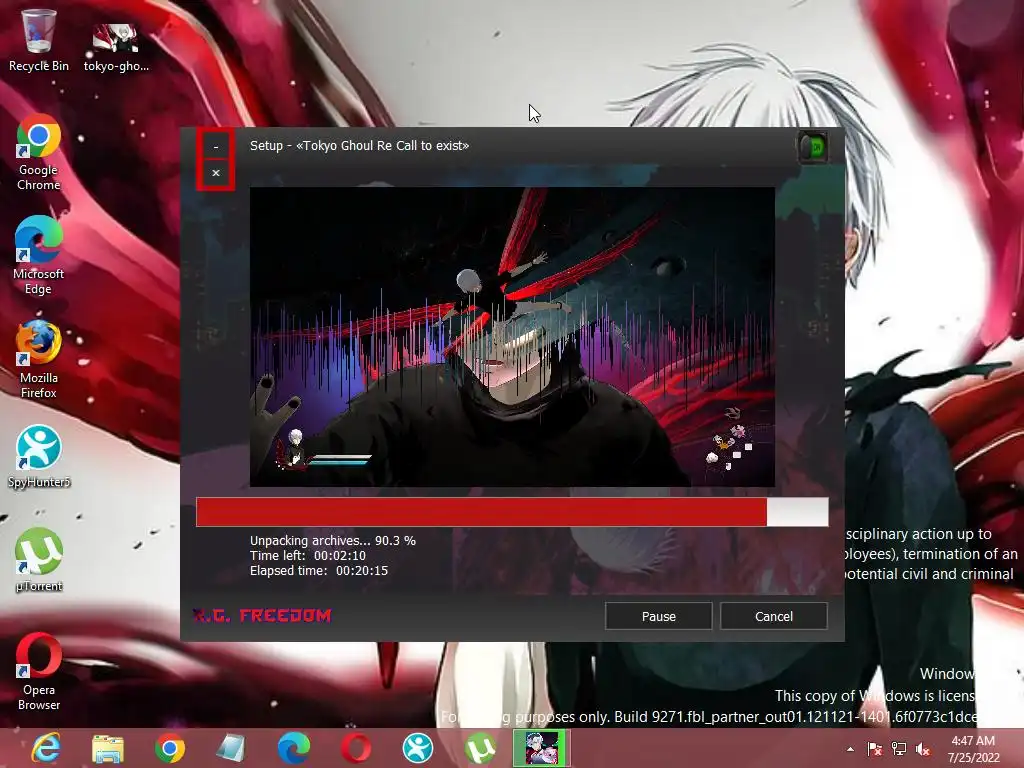Open Mozilla Firefox desktop shortcut

click(39, 359)
